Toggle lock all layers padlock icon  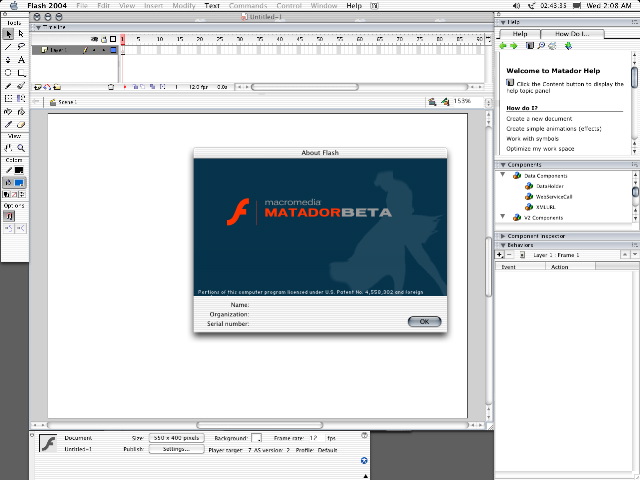click(x=104, y=39)
